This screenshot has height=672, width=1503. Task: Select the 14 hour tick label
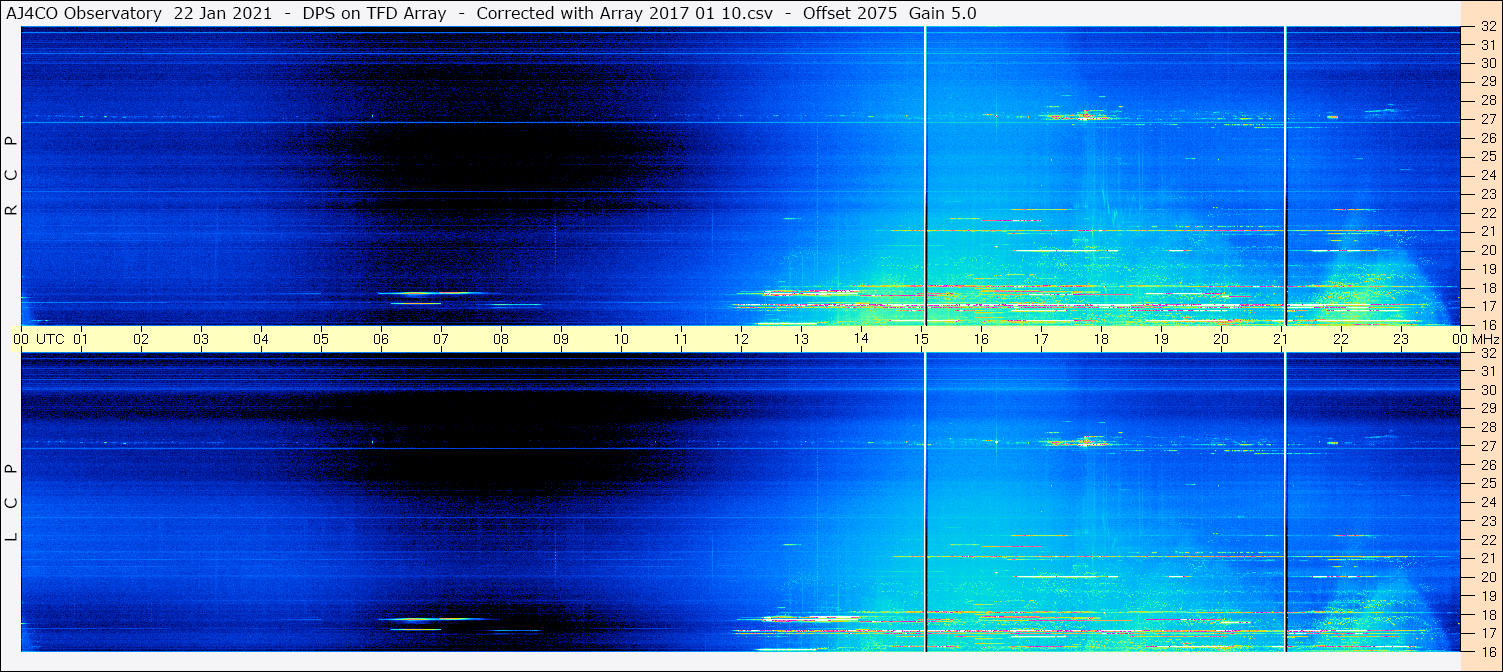(x=861, y=339)
